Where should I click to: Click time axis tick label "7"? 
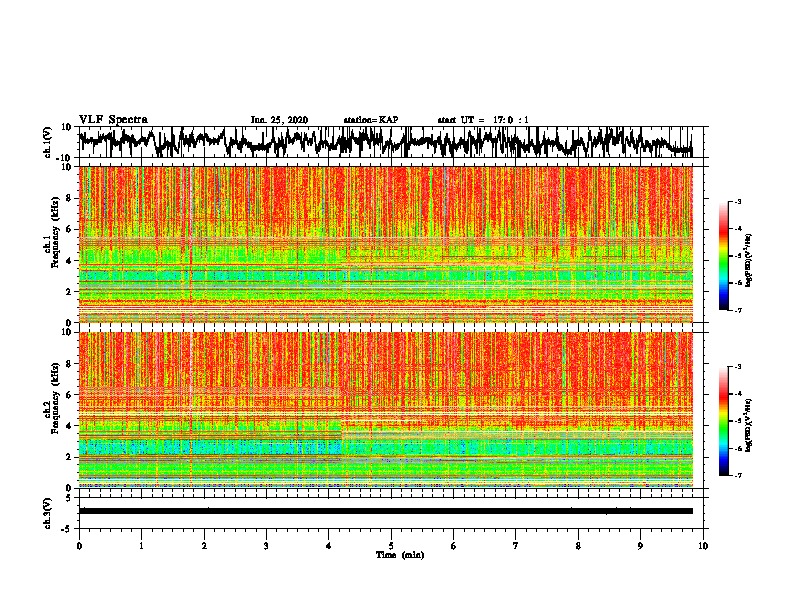pos(516,546)
